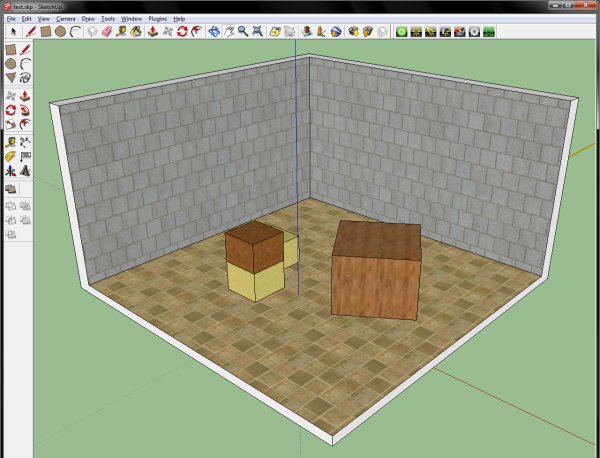Choose the Zoom magnifier tool
Image resolution: width=600 pixels, height=458 pixels.
coord(243,32)
